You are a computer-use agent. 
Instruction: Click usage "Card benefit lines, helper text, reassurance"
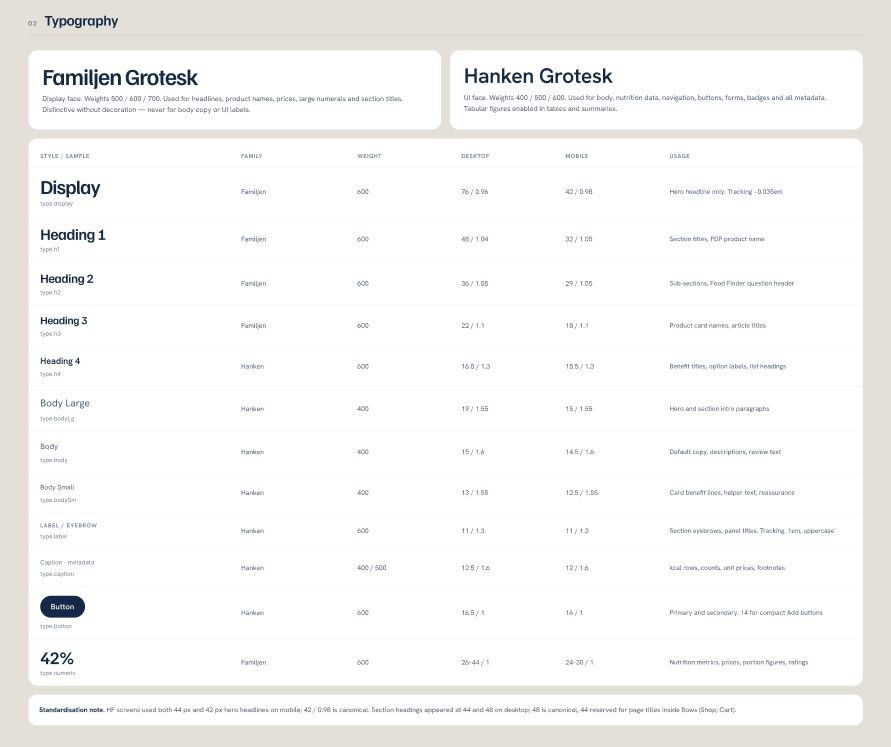(x=732, y=493)
